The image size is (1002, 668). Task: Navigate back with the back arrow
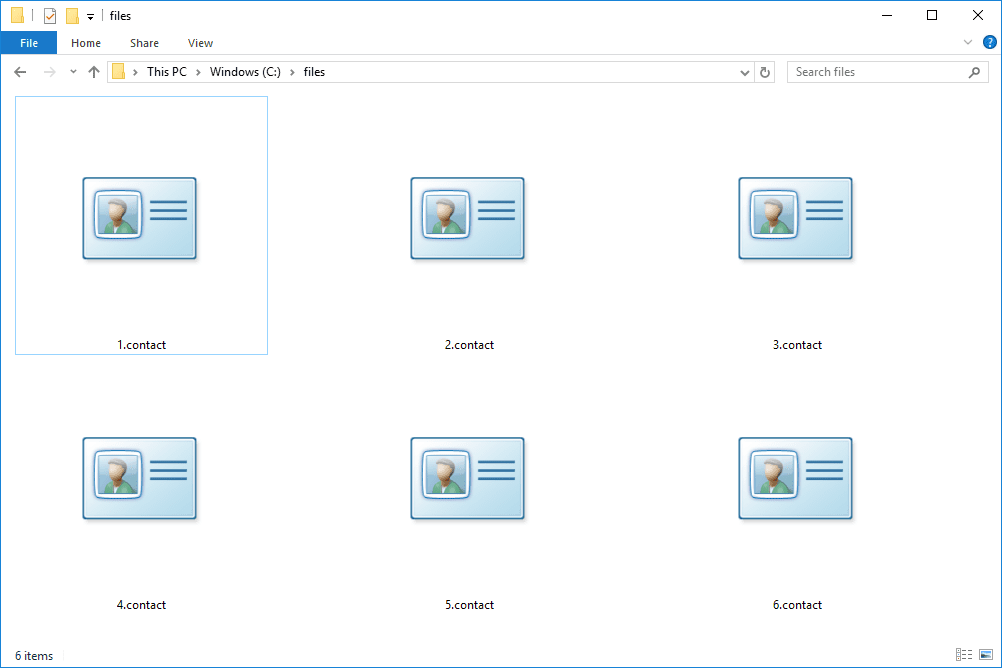point(20,72)
